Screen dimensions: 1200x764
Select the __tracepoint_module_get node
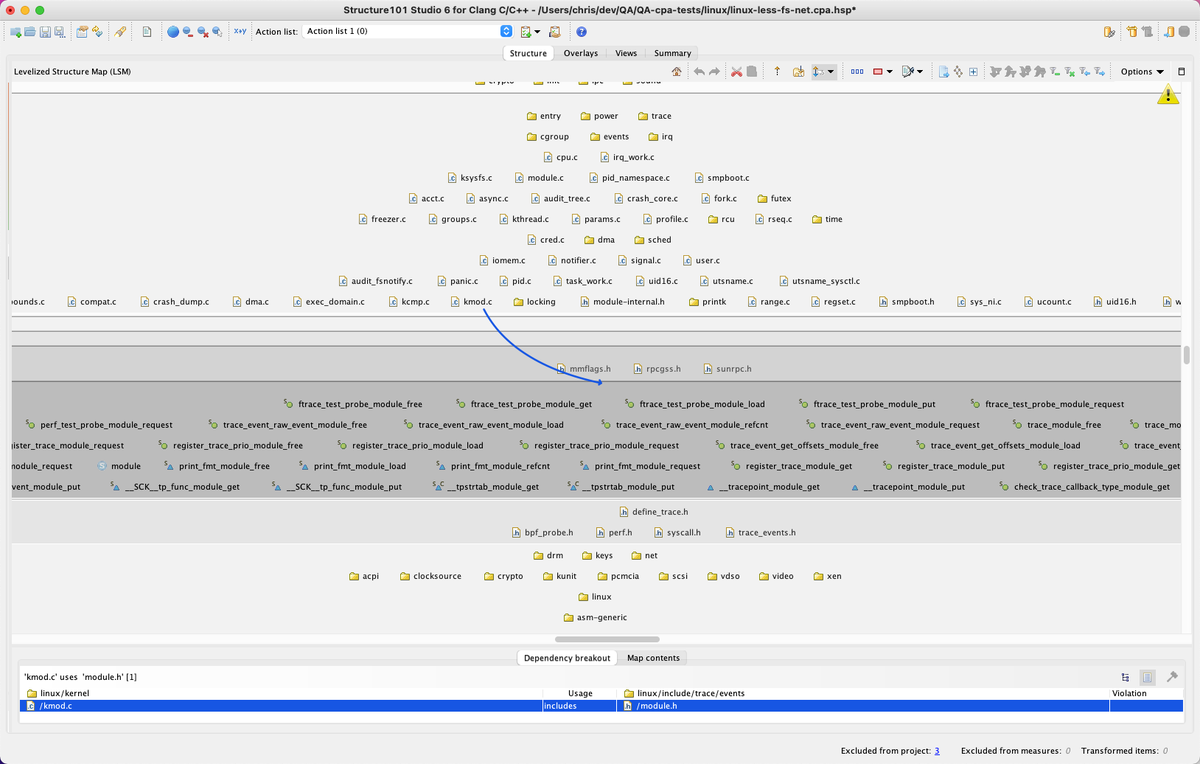(x=763, y=487)
